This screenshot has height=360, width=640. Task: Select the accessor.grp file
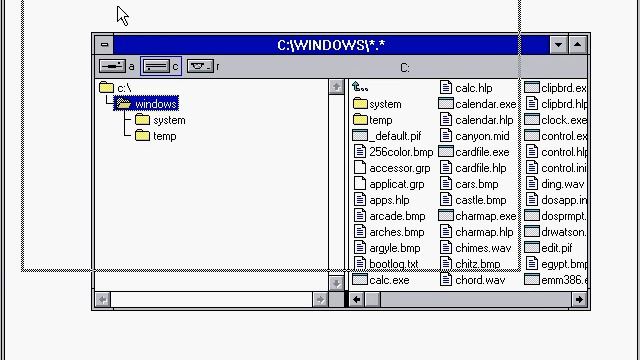pyautogui.click(x=392, y=168)
